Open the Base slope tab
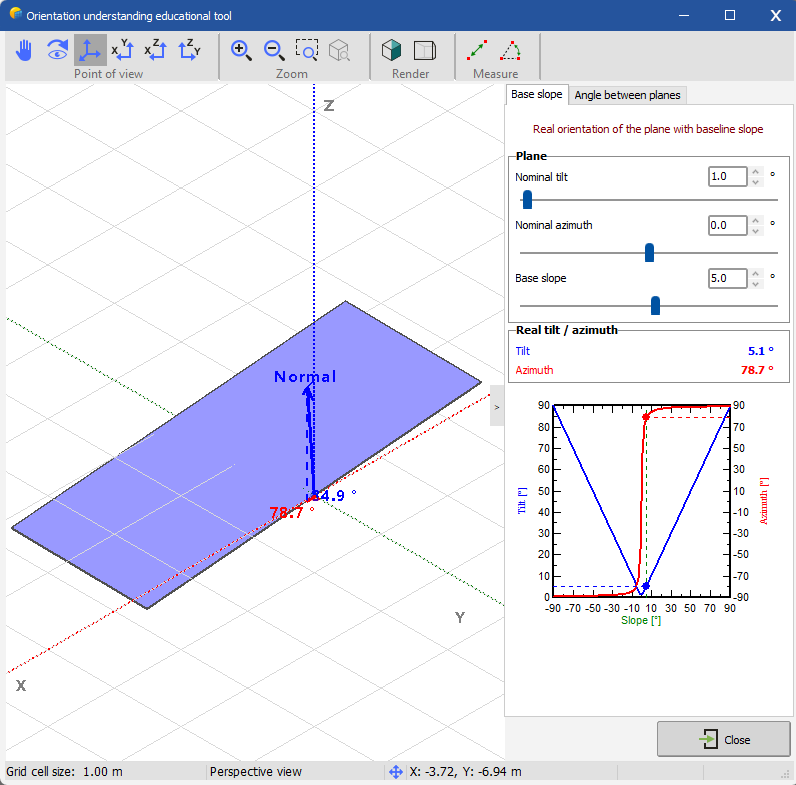 tap(537, 94)
